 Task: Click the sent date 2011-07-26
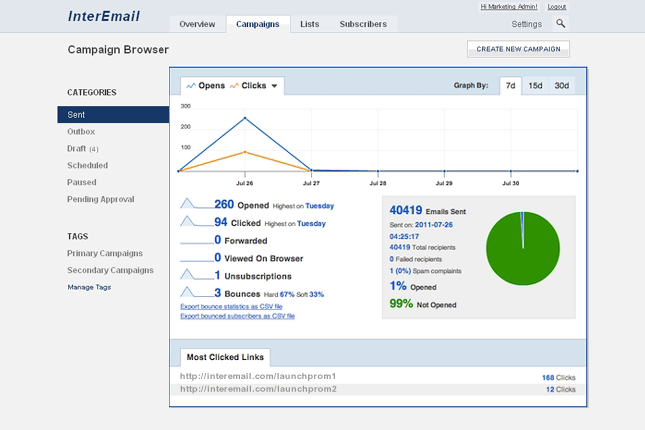434,225
